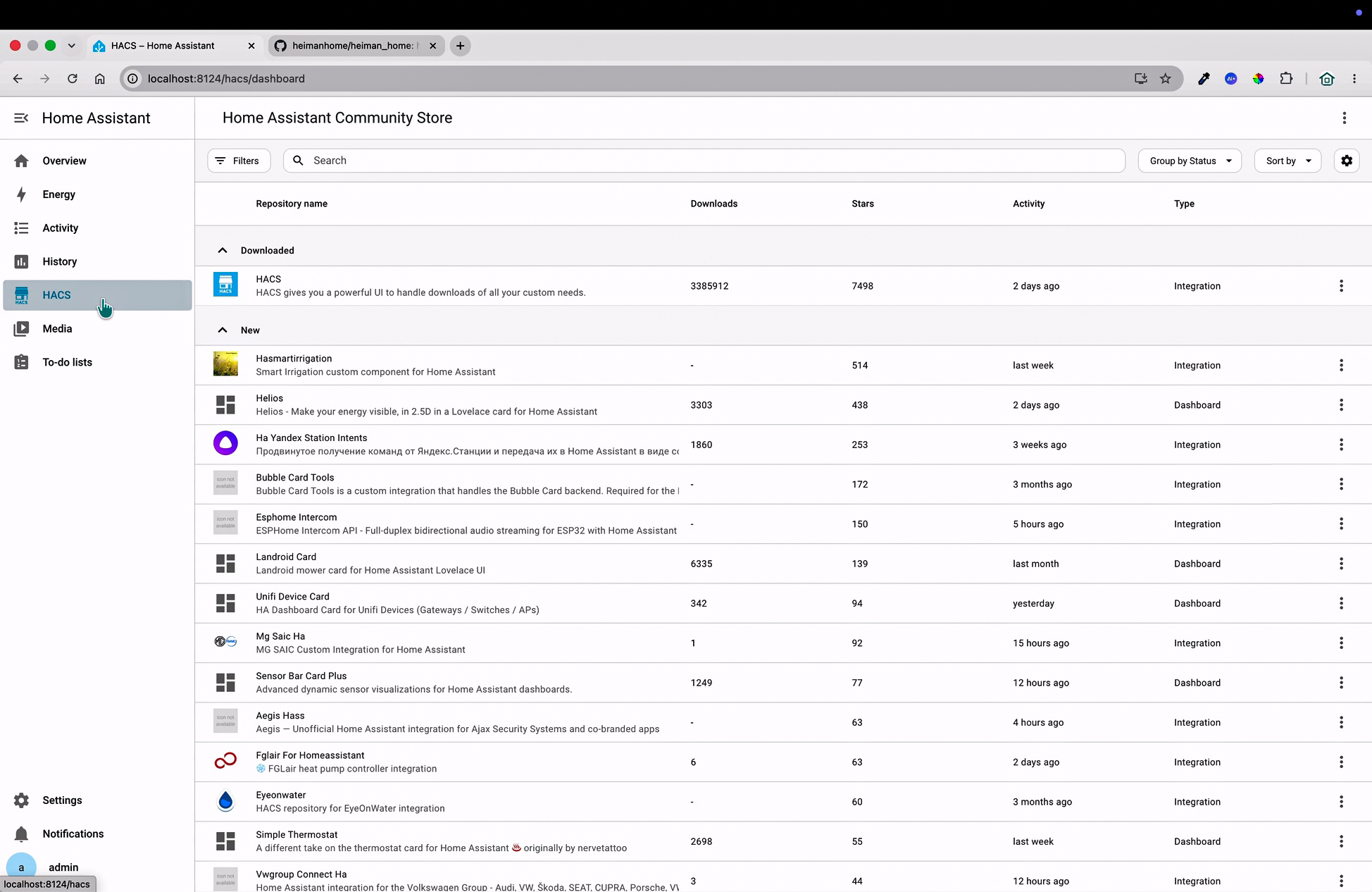Open the Sort by dropdown
The width and height of the screenshot is (1372, 892).
(x=1287, y=161)
